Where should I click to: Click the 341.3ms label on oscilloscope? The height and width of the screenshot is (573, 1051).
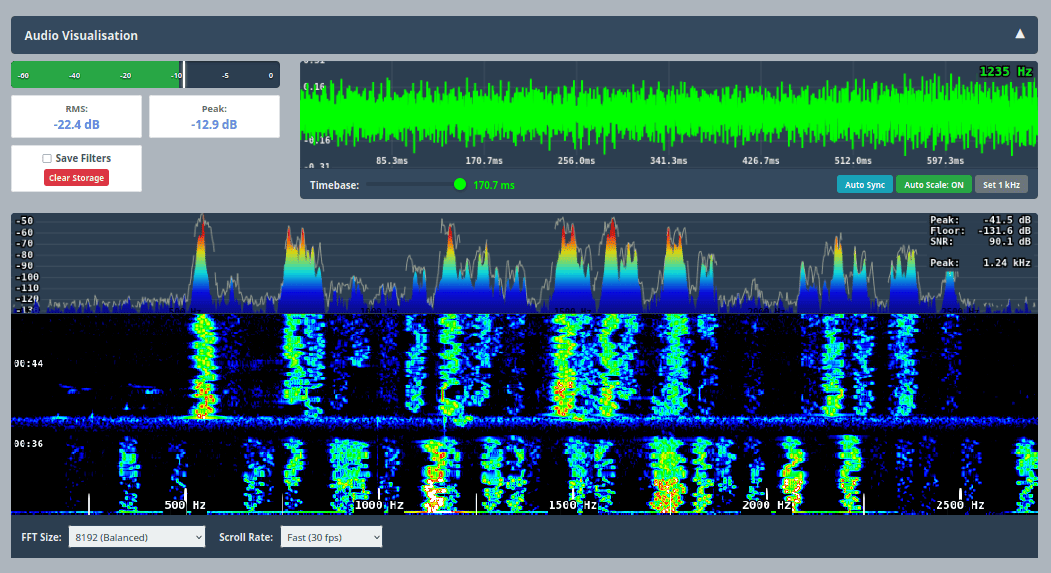[x=668, y=161]
